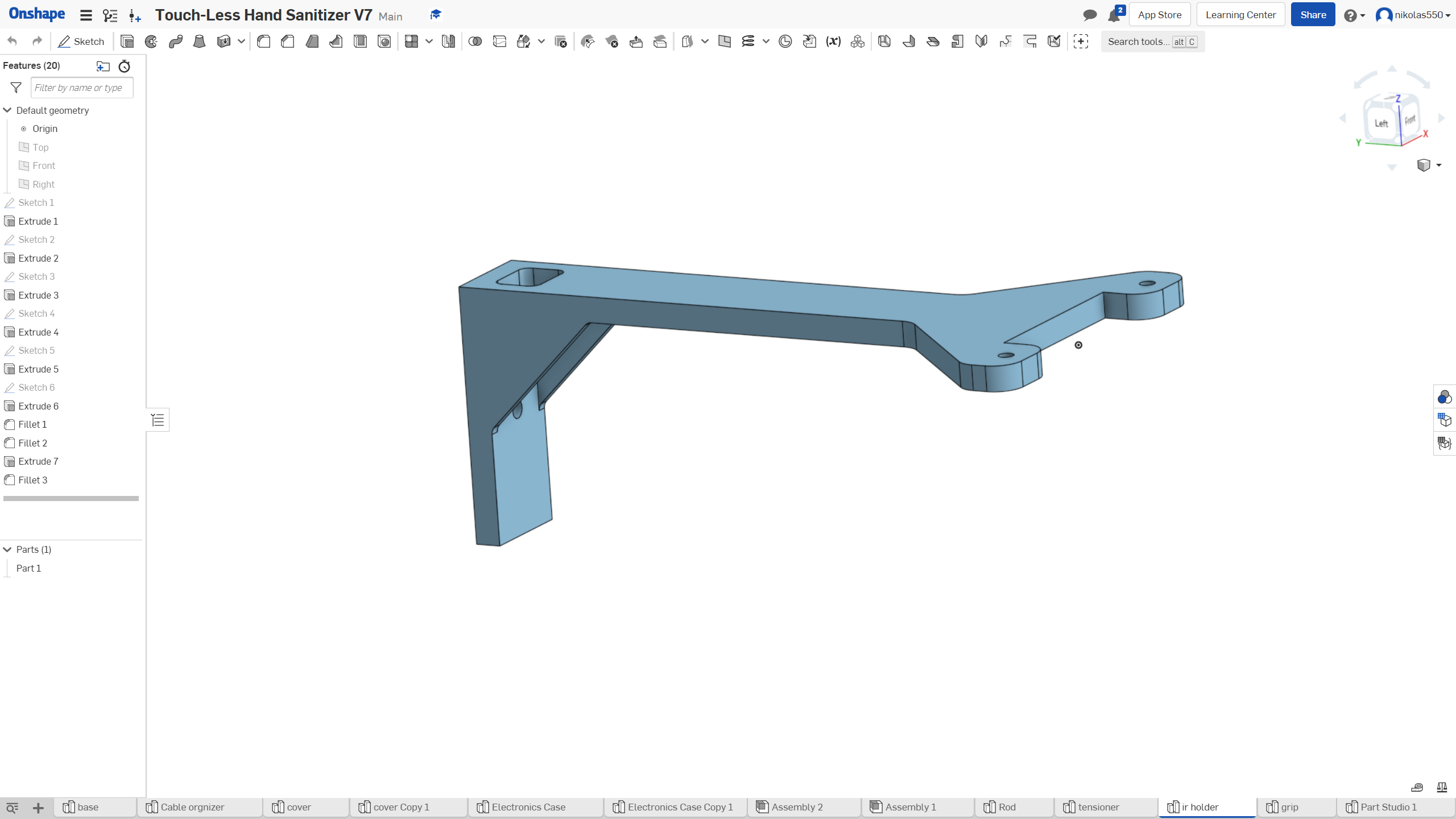Viewport: 1456px width, 819px height.
Task: Select Part 1 in parts list
Action: pyautogui.click(x=28, y=567)
